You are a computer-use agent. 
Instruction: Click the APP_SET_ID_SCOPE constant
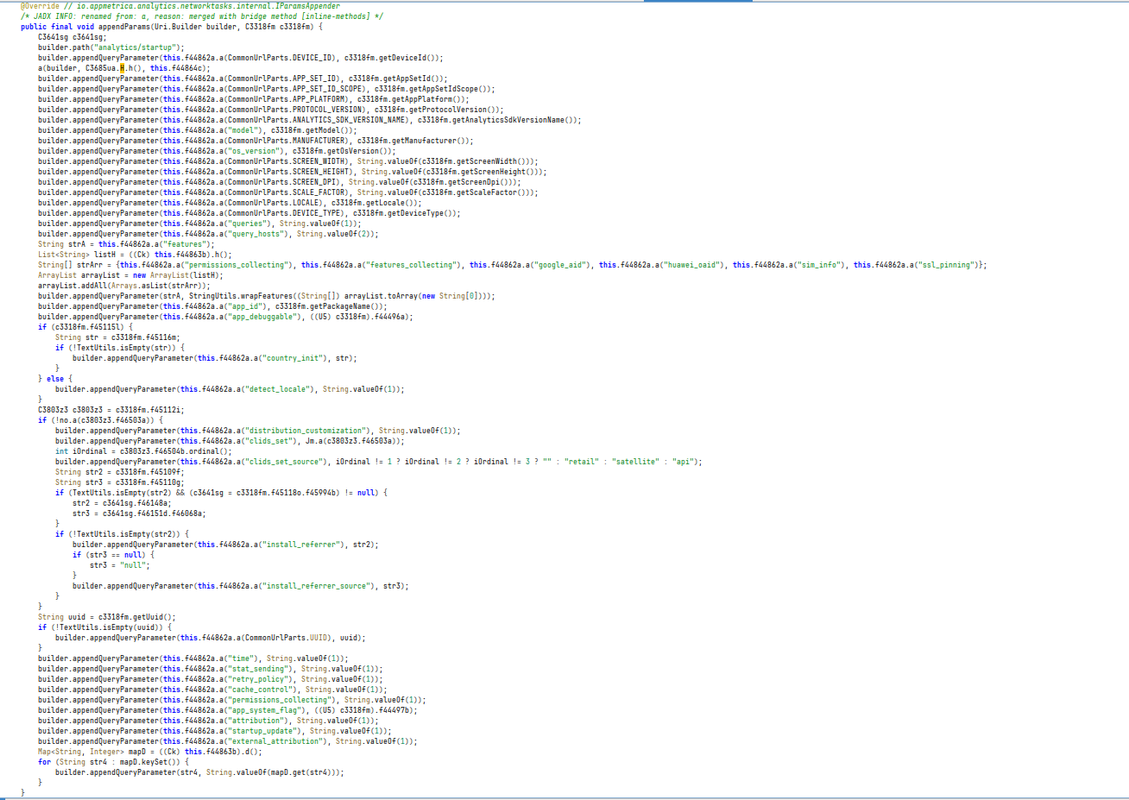(326, 89)
